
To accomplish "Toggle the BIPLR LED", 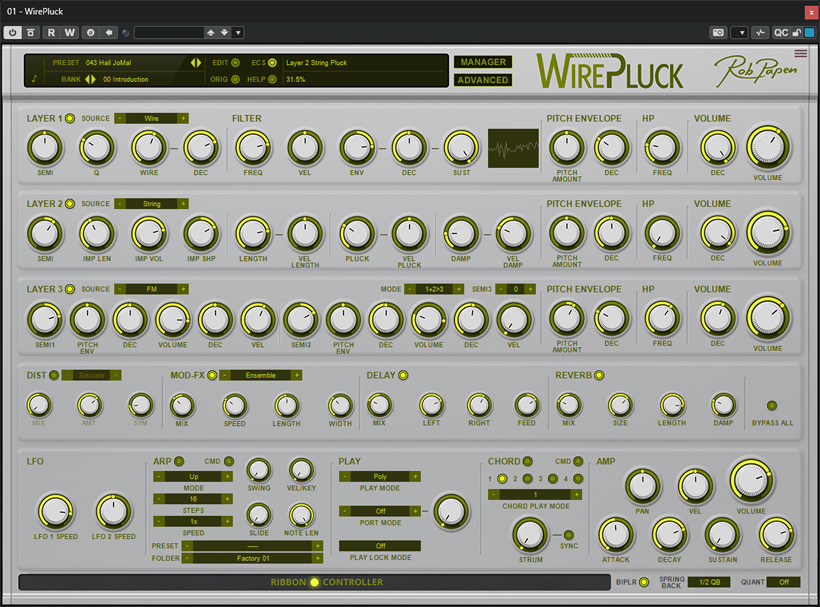I will tap(644, 582).
